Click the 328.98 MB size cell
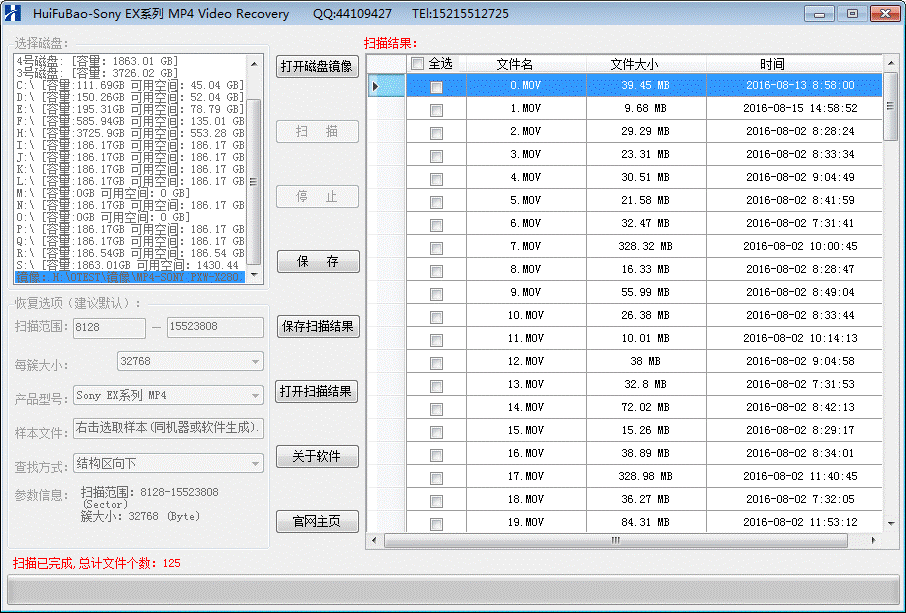The height and width of the screenshot is (613, 906). 645,477
